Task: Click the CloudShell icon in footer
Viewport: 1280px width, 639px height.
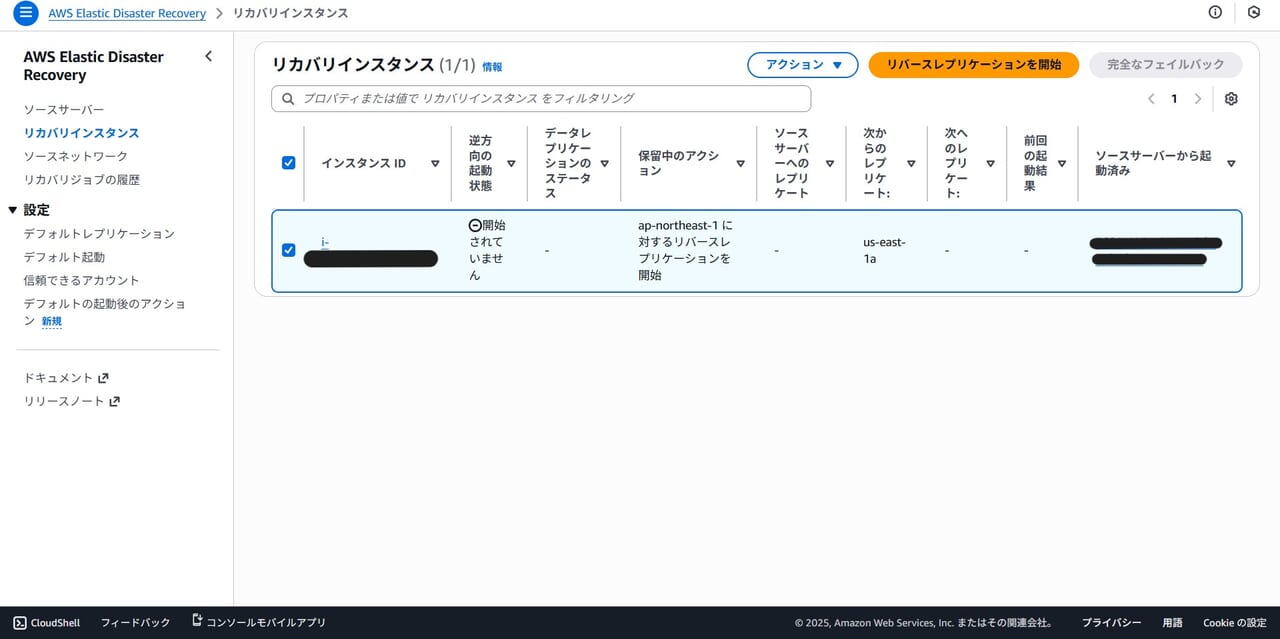Action: pos(20,623)
